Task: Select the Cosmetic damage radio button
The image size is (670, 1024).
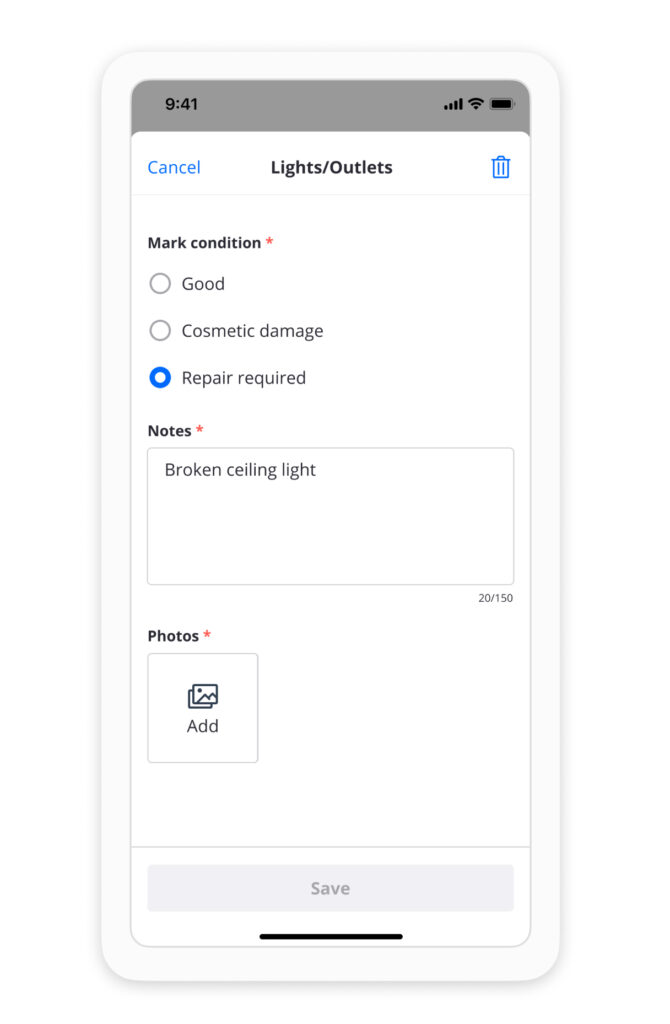Action: click(x=160, y=330)
